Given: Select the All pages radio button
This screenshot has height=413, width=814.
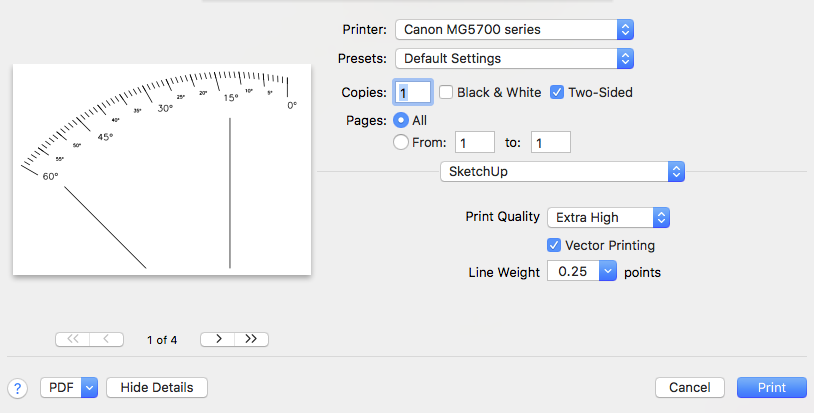Looking at the screenshot, I should 401,120.
